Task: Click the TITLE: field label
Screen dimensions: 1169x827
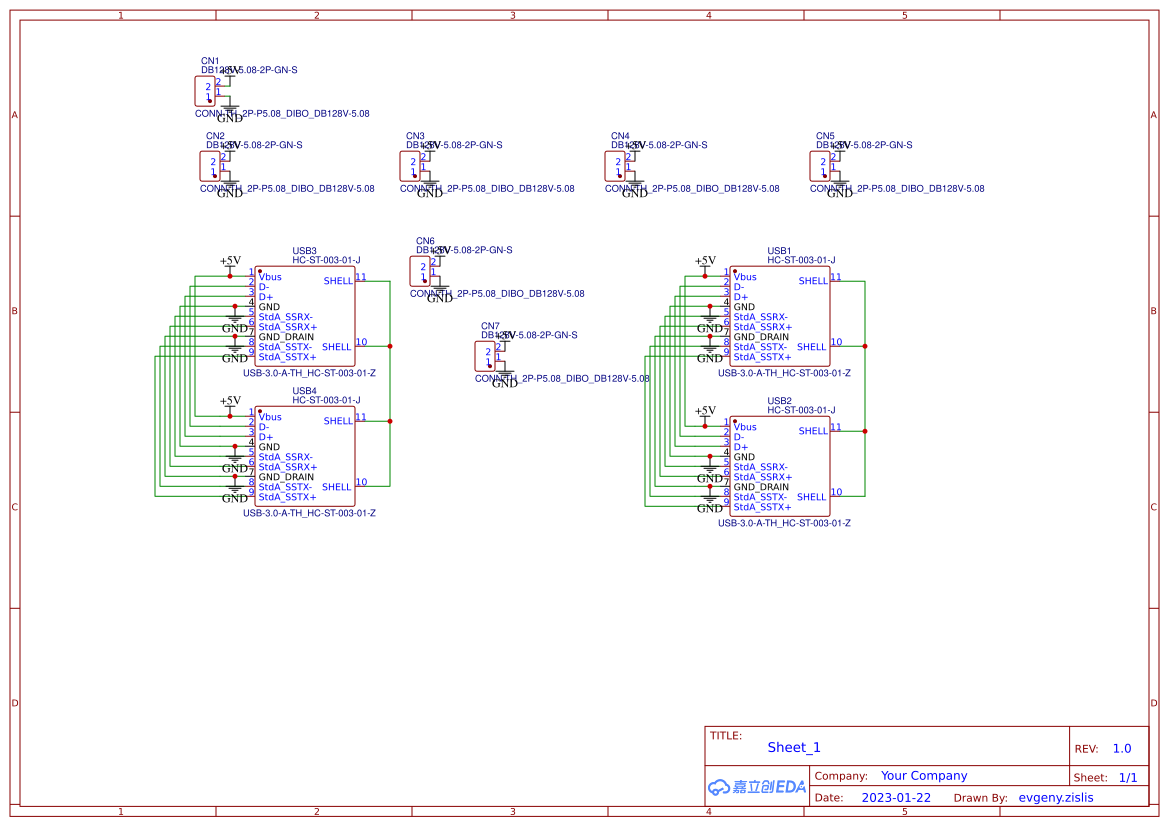Action: pyautogui.click(x=725, y=735)
